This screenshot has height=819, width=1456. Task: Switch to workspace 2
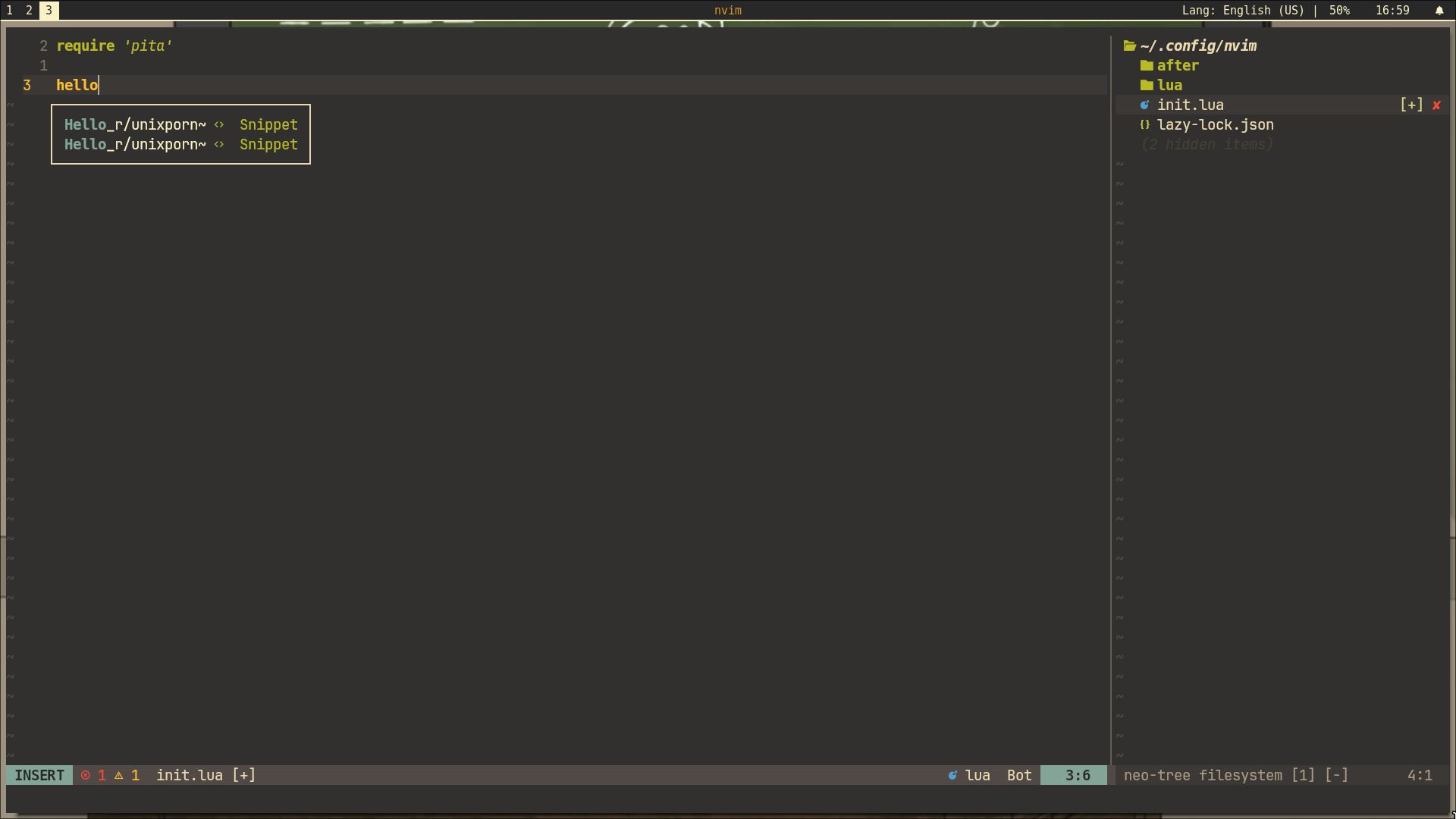pos(29,11)
